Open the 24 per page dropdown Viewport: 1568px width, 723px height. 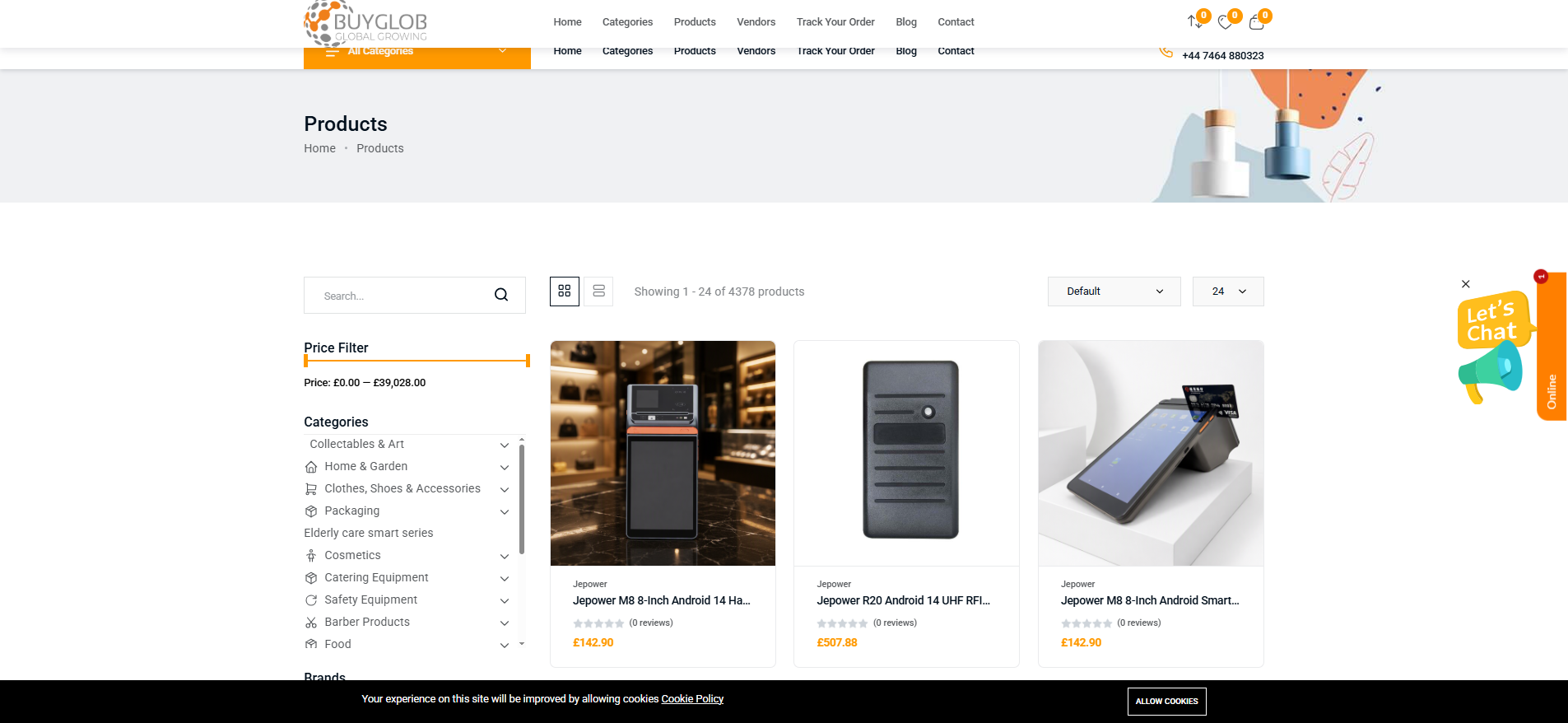pyautogui.click(x=1228, y=292)
